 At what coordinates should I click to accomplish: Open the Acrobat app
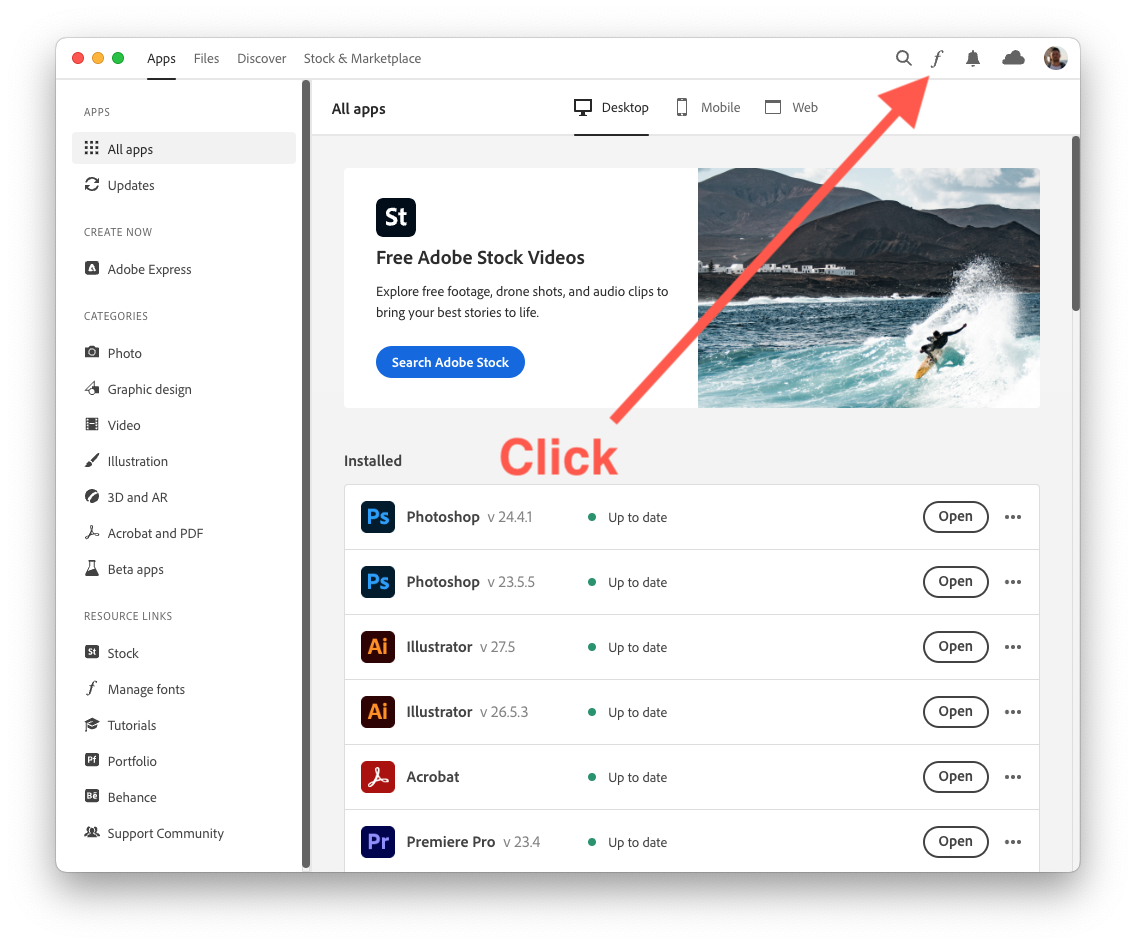(956, 777)
